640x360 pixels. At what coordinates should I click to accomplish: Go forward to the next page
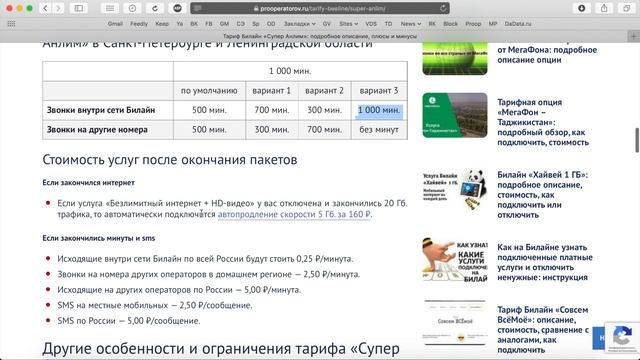coord(58,8)
